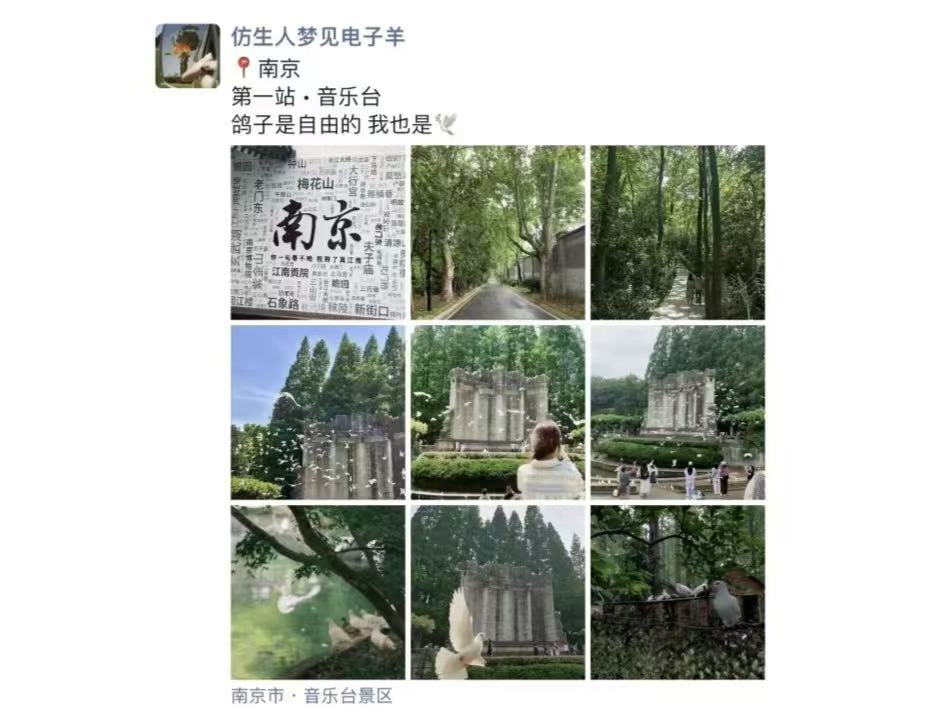The width and height of the screenshot is (952, 712).
Task: Click 新街口 label in word cloud image
Action: (x=371, y=310)
